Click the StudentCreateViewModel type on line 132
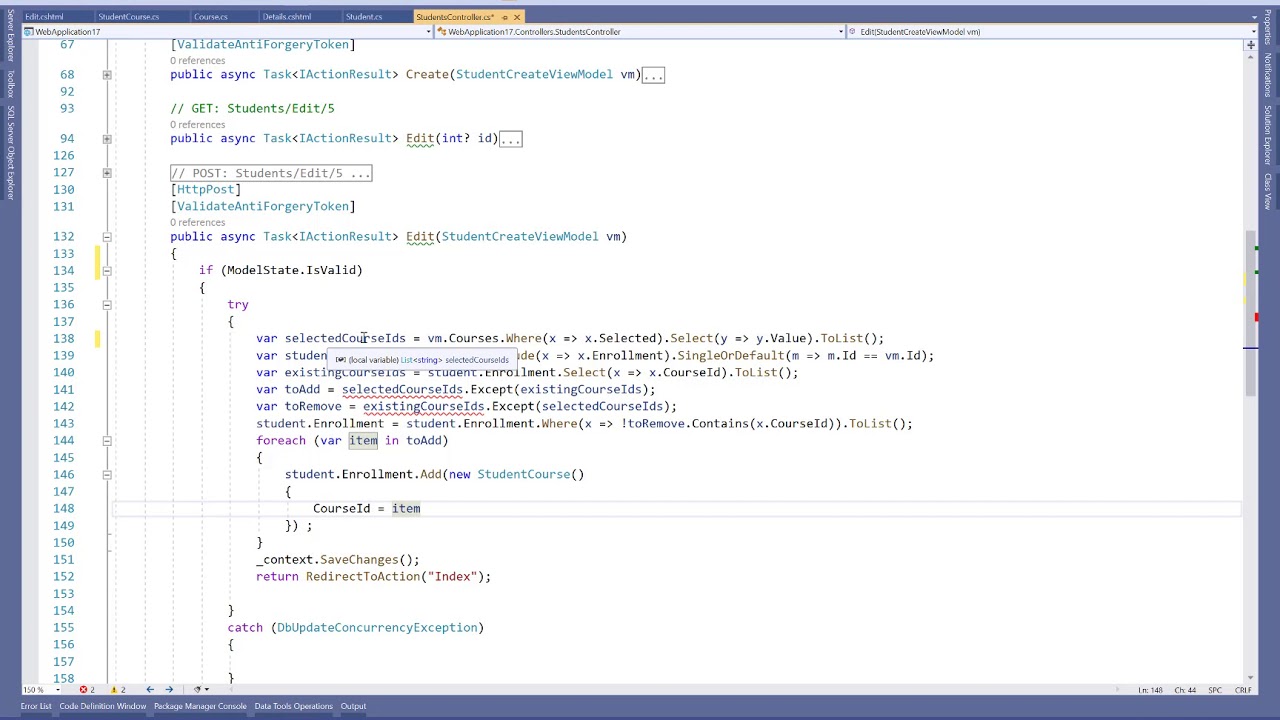 coord(520,236)
